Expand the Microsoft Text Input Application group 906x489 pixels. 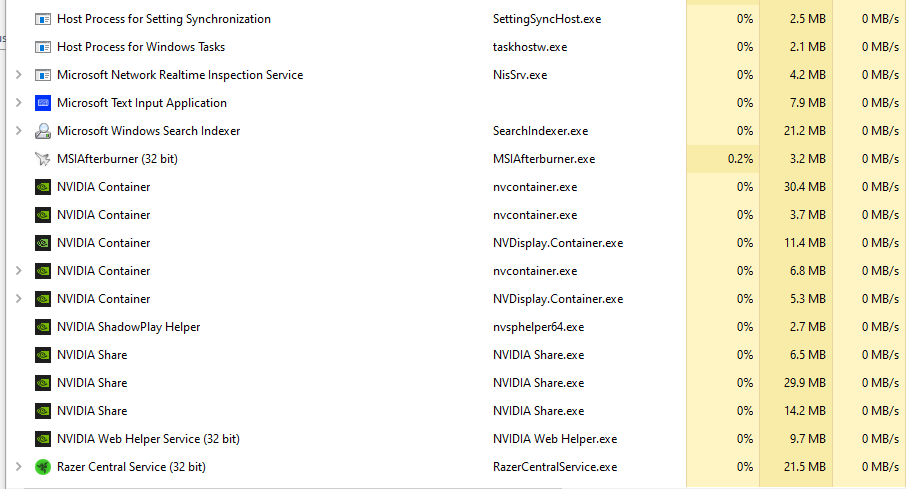[18, 102]
